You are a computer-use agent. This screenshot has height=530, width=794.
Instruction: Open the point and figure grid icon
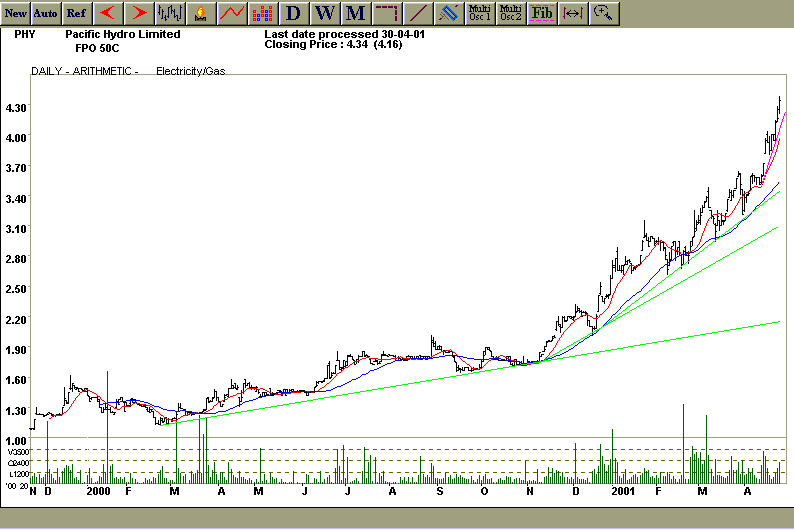coord(262,13)
